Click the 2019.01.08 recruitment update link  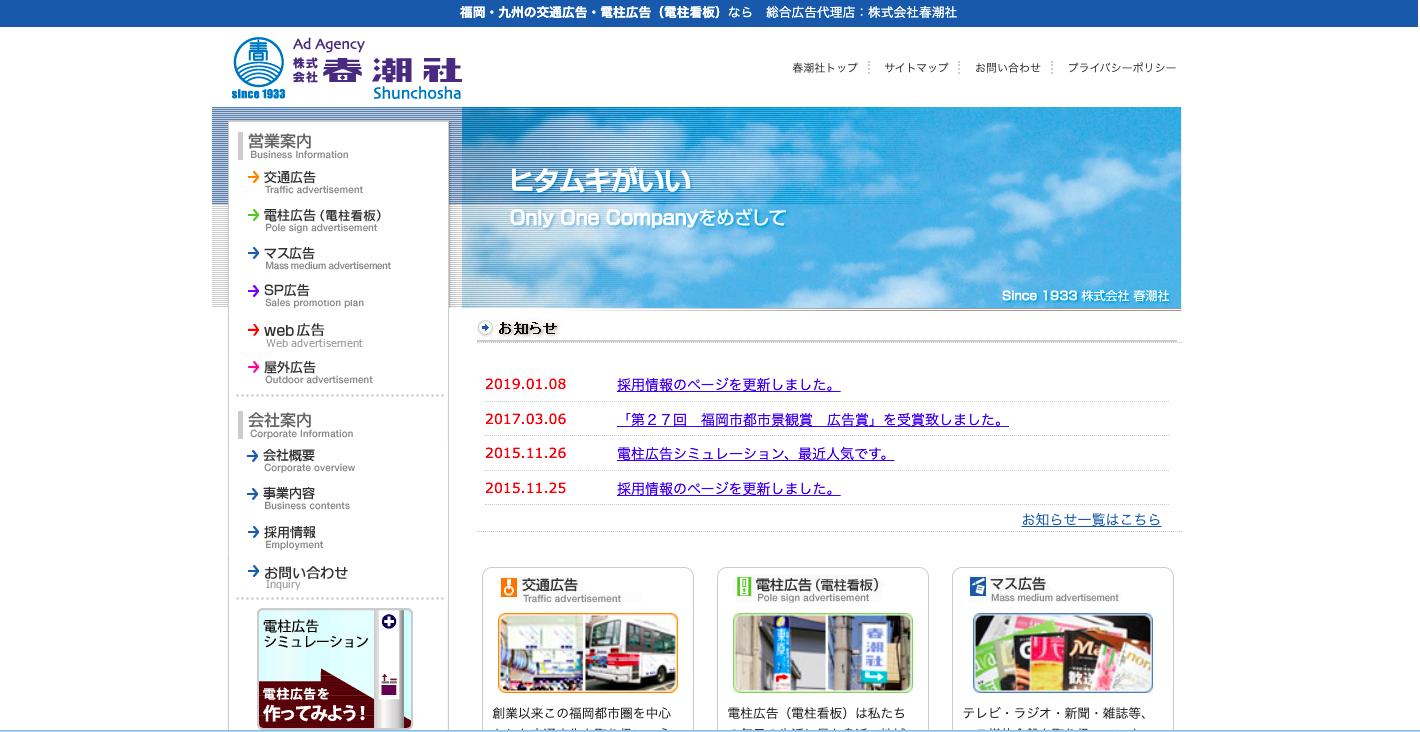point(728,385)
